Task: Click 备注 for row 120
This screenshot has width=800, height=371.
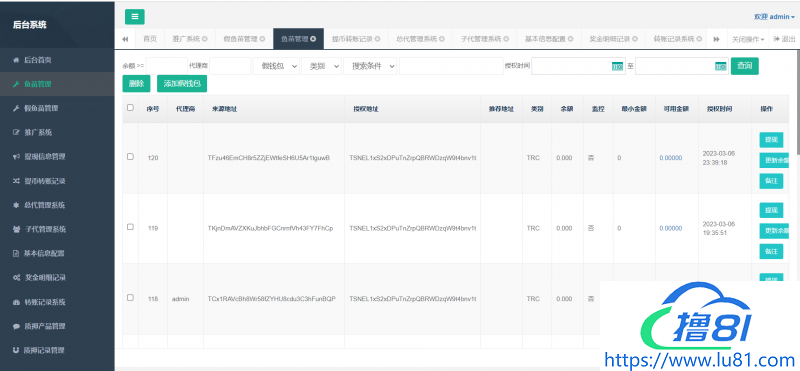Action: (x=771, y=181)
